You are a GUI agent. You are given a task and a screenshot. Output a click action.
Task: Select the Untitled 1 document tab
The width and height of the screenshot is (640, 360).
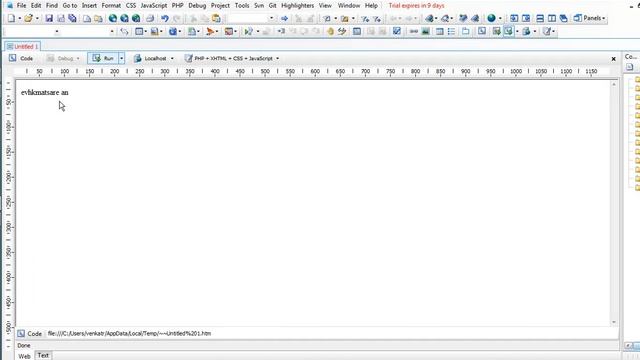pos(23,47)
